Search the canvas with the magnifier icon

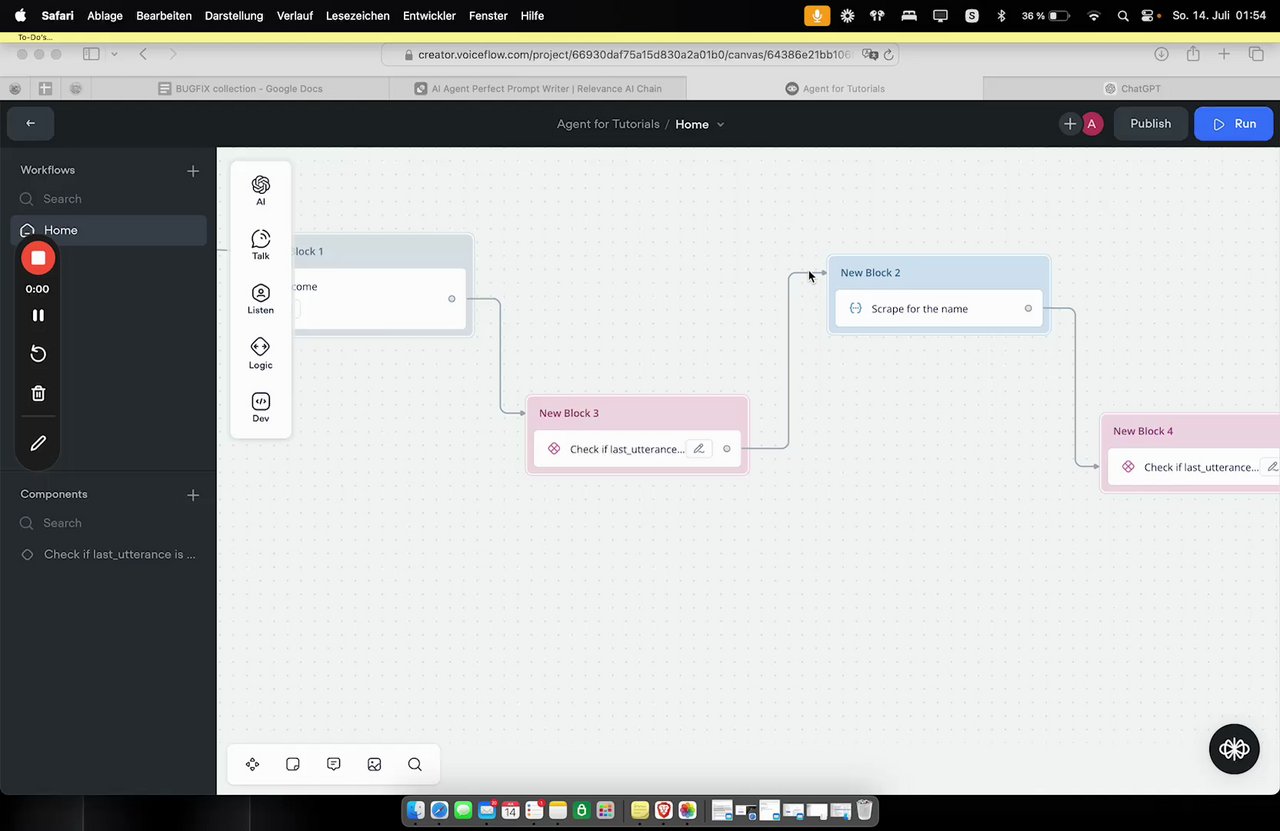415,764
